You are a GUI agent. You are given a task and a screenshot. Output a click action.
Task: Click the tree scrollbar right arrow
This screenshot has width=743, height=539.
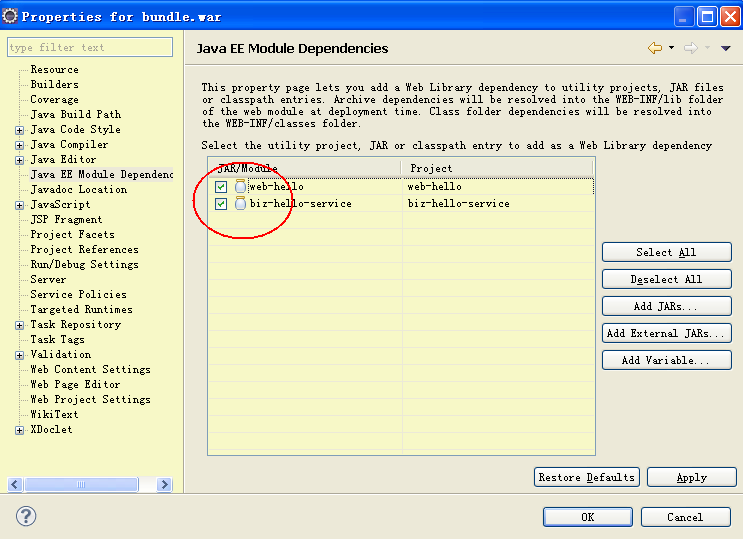point(164,484)
